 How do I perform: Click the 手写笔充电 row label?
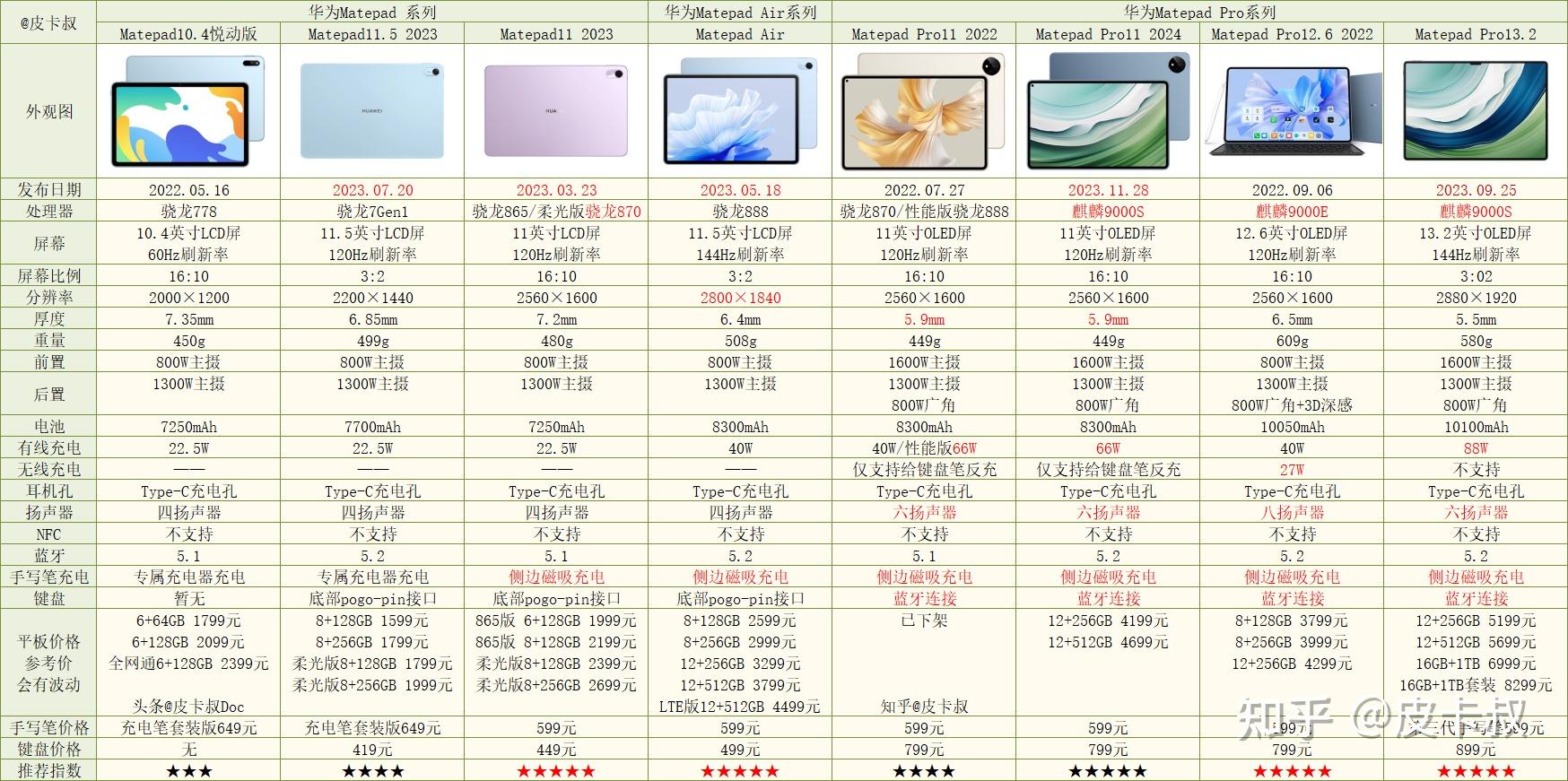[48, 577]
